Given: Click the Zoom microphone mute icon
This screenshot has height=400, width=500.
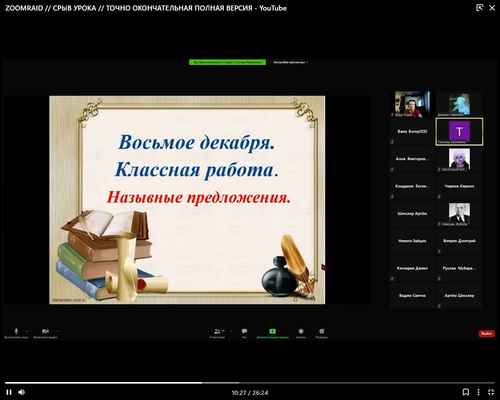Looking at the screenshot, I should pyautogui.click(x=16, y=331).
